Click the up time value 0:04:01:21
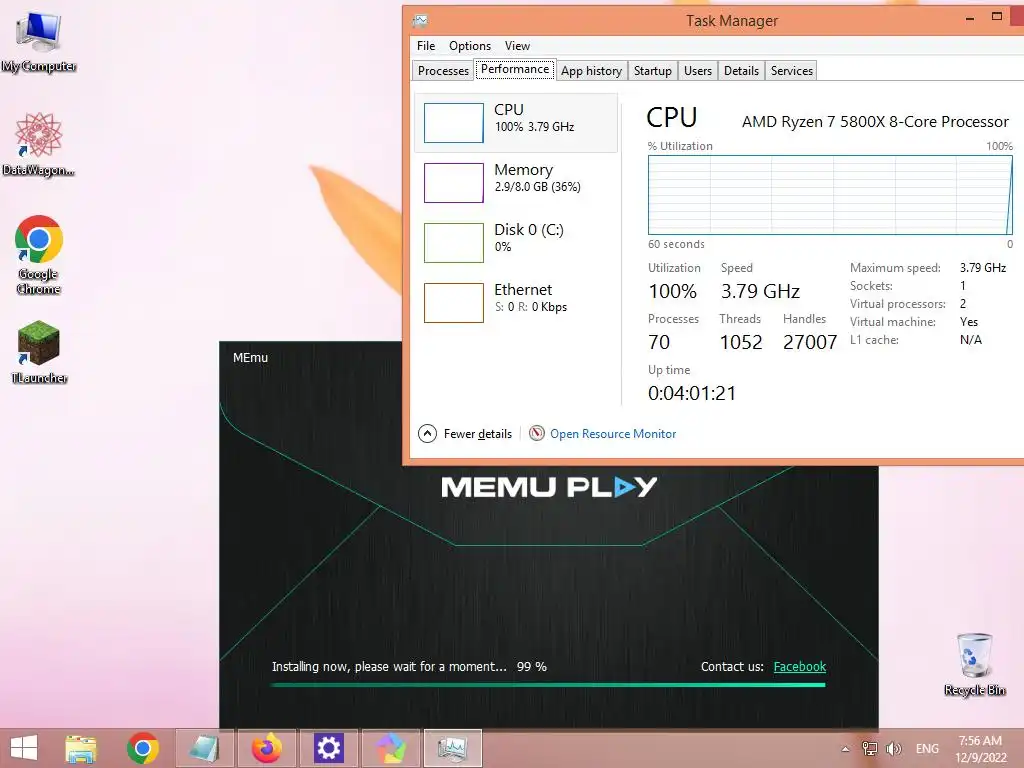This screenshot has height=768, width=1024. coord(692,393)
